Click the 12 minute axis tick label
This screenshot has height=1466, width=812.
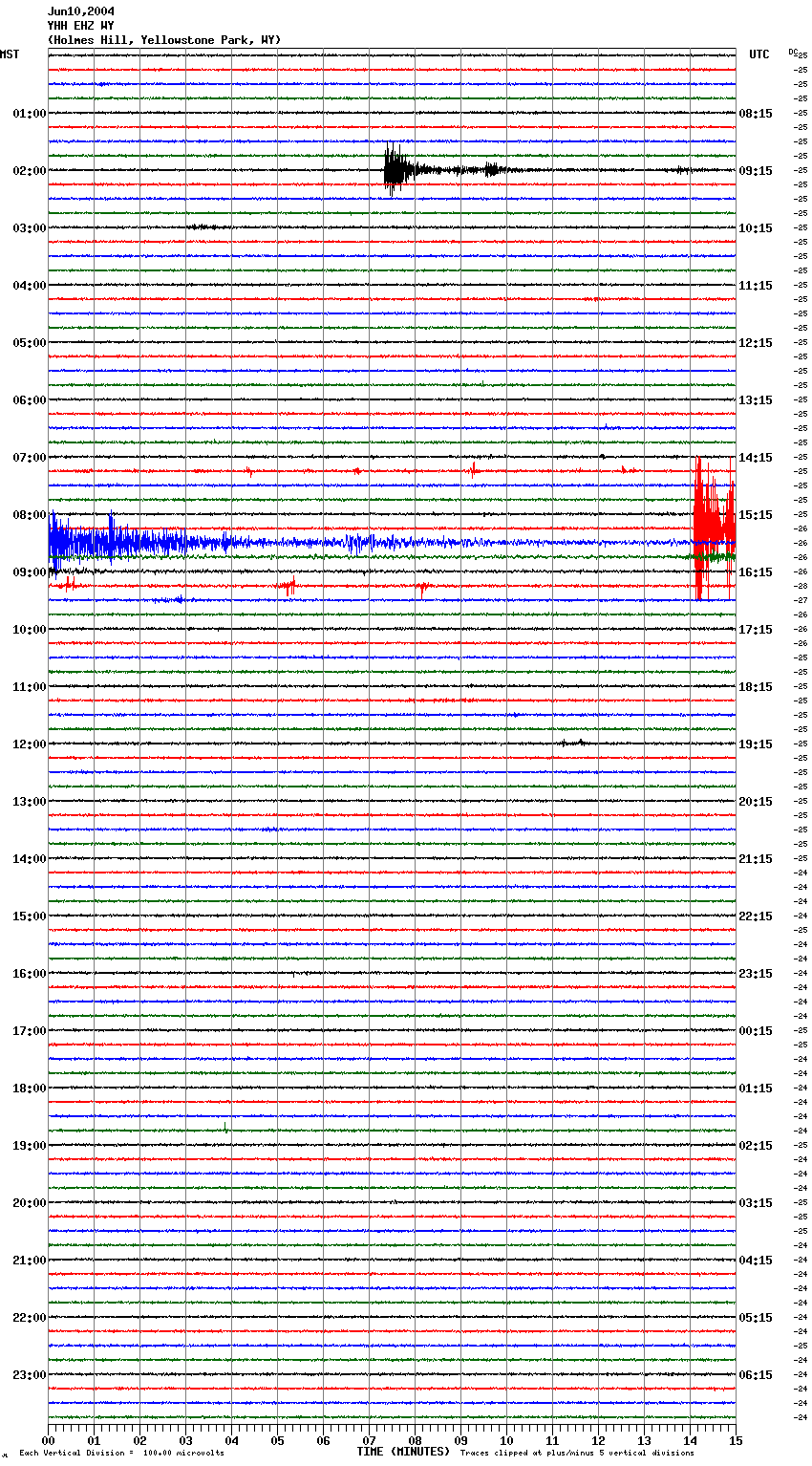[598, 1440]
